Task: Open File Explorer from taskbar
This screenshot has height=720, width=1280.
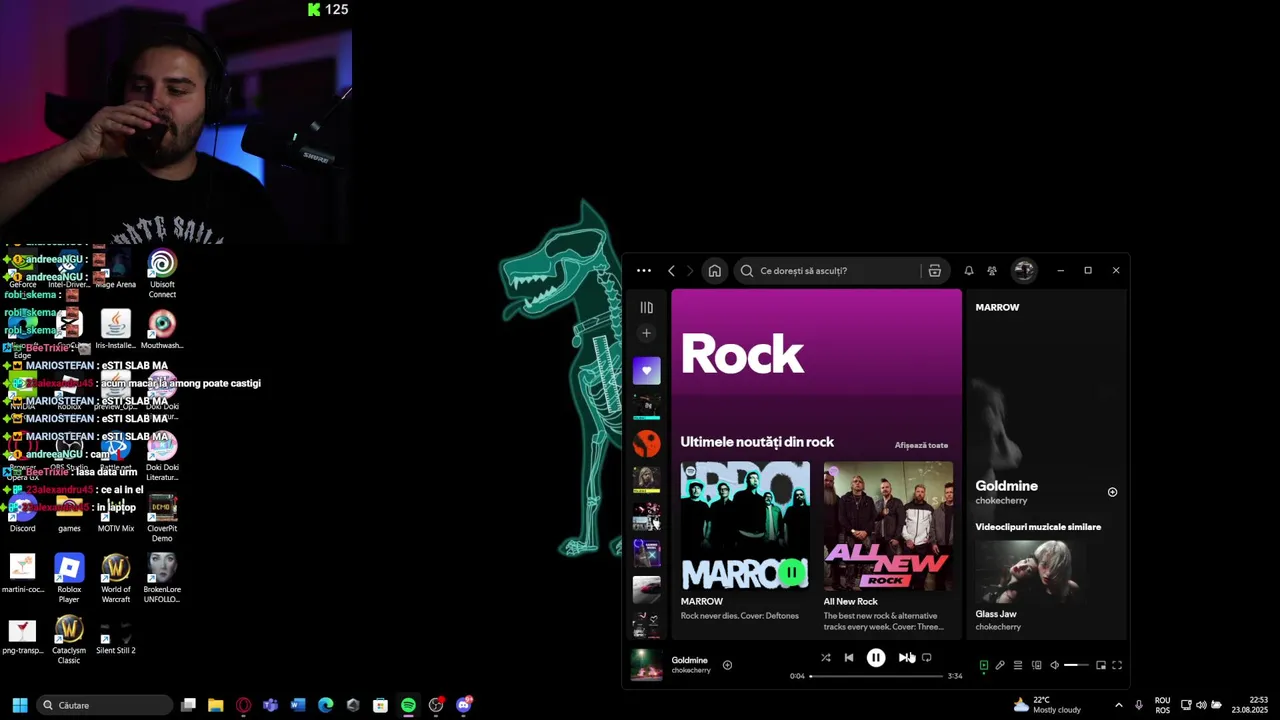Action: [x=215, y=705]
